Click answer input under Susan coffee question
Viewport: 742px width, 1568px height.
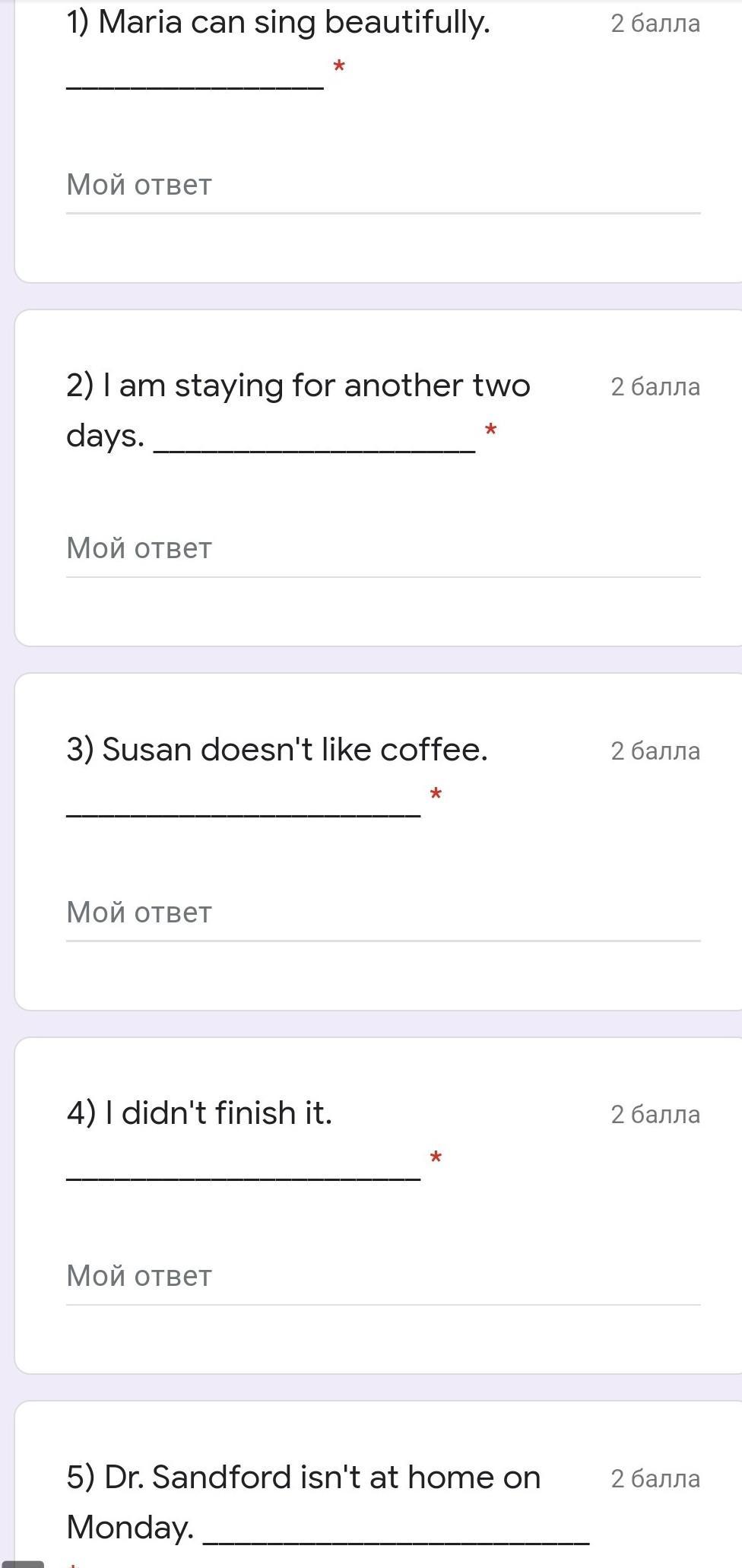[x=382, y=913]
